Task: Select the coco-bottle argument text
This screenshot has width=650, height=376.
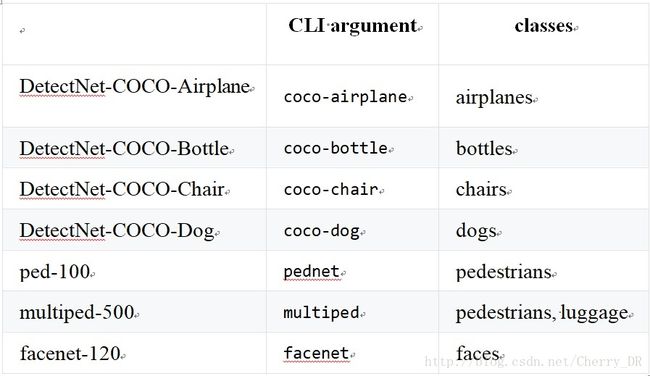Action: (336, 148)
